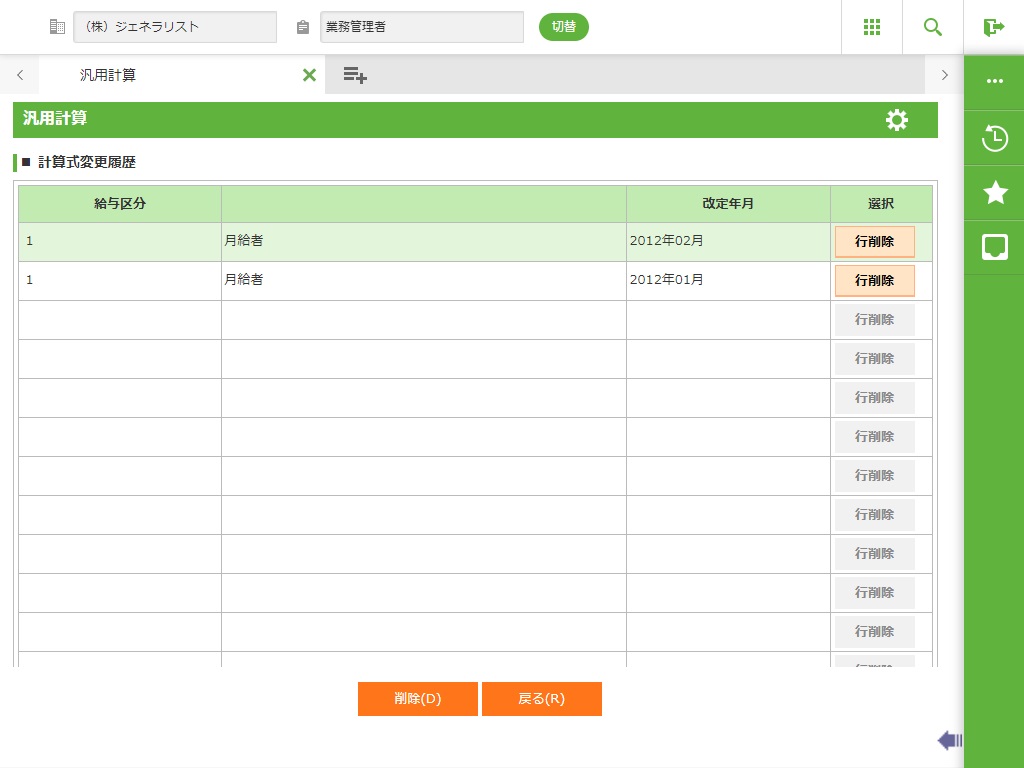Click 行削除 for the 2012年01月 row
The height and width of the screenshot is (768, 1024).
874,281
